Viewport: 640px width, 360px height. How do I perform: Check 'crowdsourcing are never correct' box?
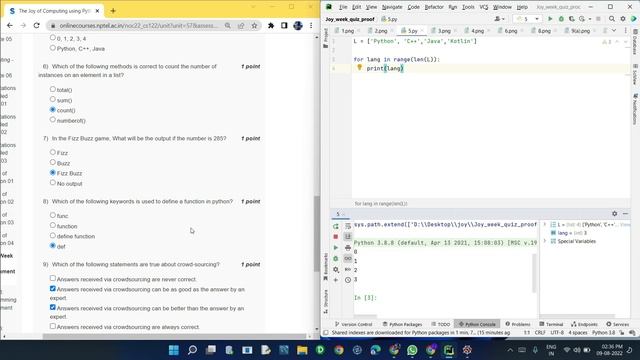tap(53, 278)
